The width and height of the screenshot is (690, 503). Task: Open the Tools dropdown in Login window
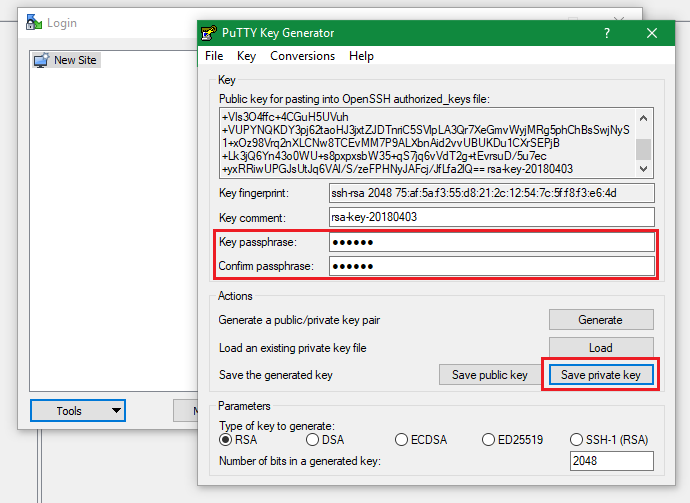coord(78,411)
